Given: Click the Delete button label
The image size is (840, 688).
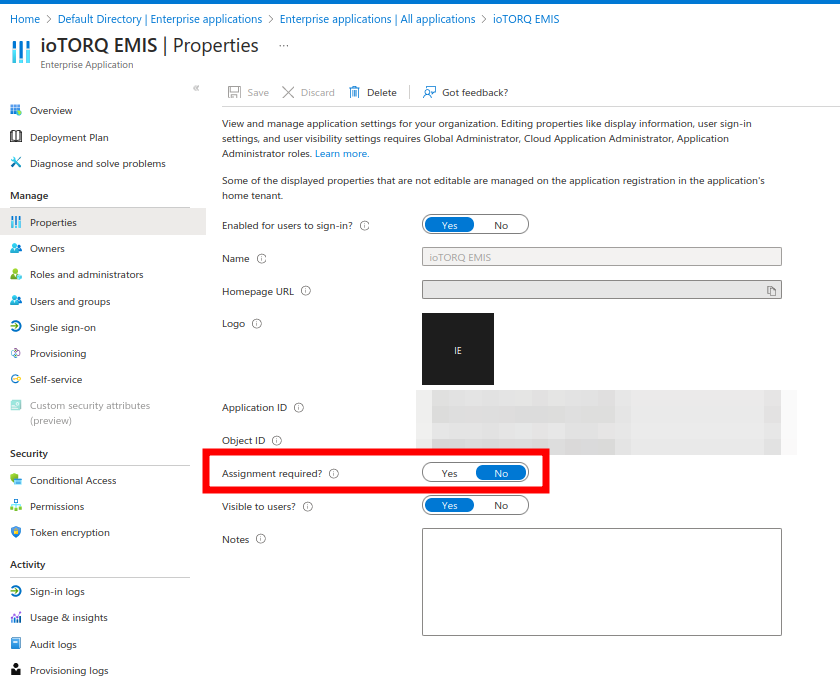Looking at the screenshot, I should coord(382,93).
